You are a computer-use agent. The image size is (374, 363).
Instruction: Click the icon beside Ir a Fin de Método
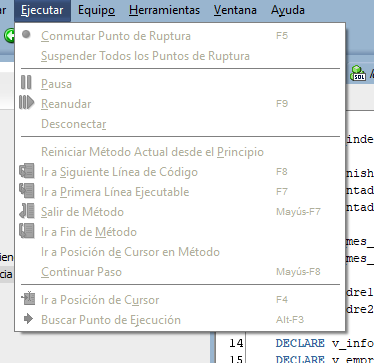[x=27, y=231]
